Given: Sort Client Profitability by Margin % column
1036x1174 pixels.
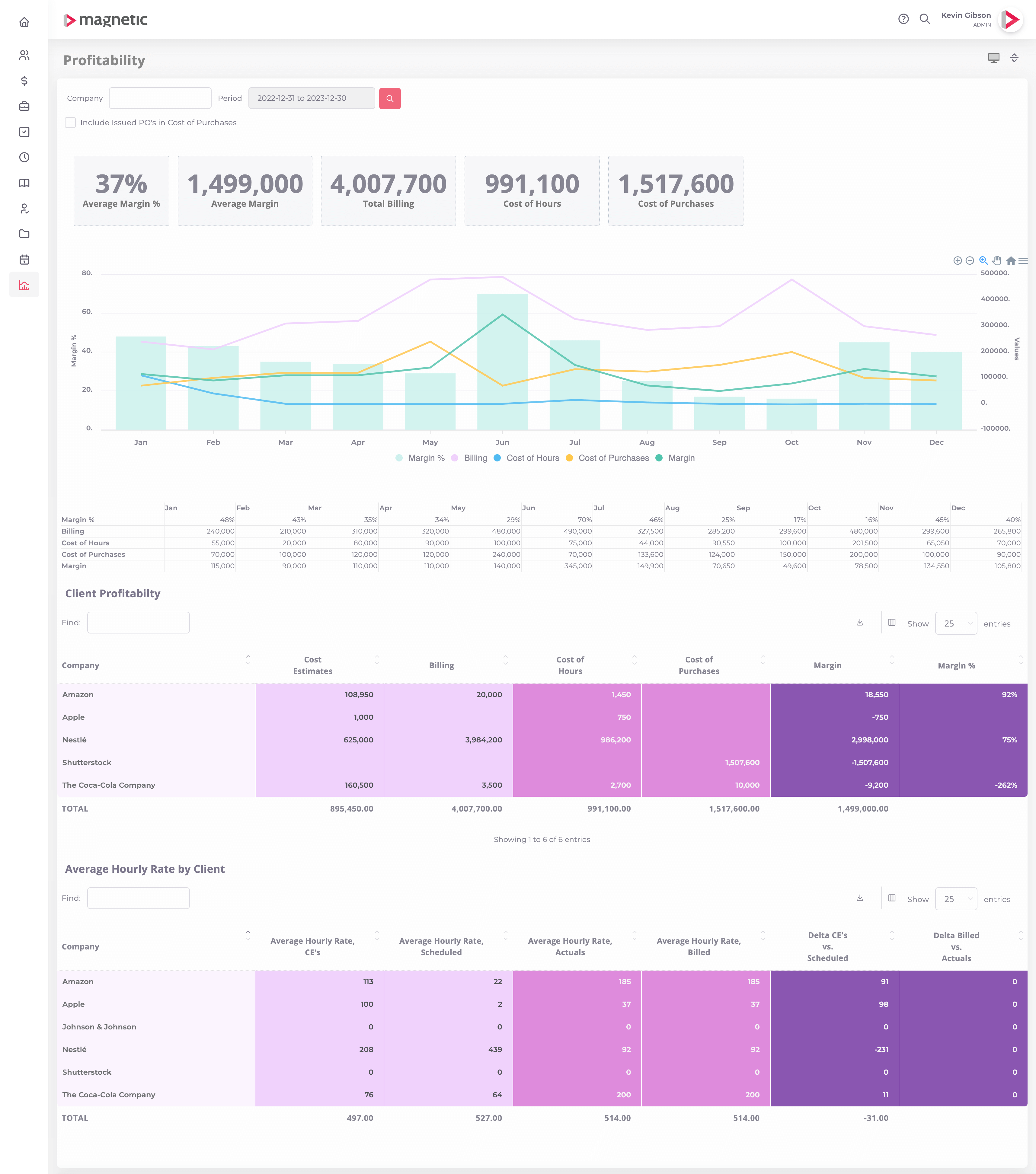Looking at the screenshot, I should pos(956,666).
